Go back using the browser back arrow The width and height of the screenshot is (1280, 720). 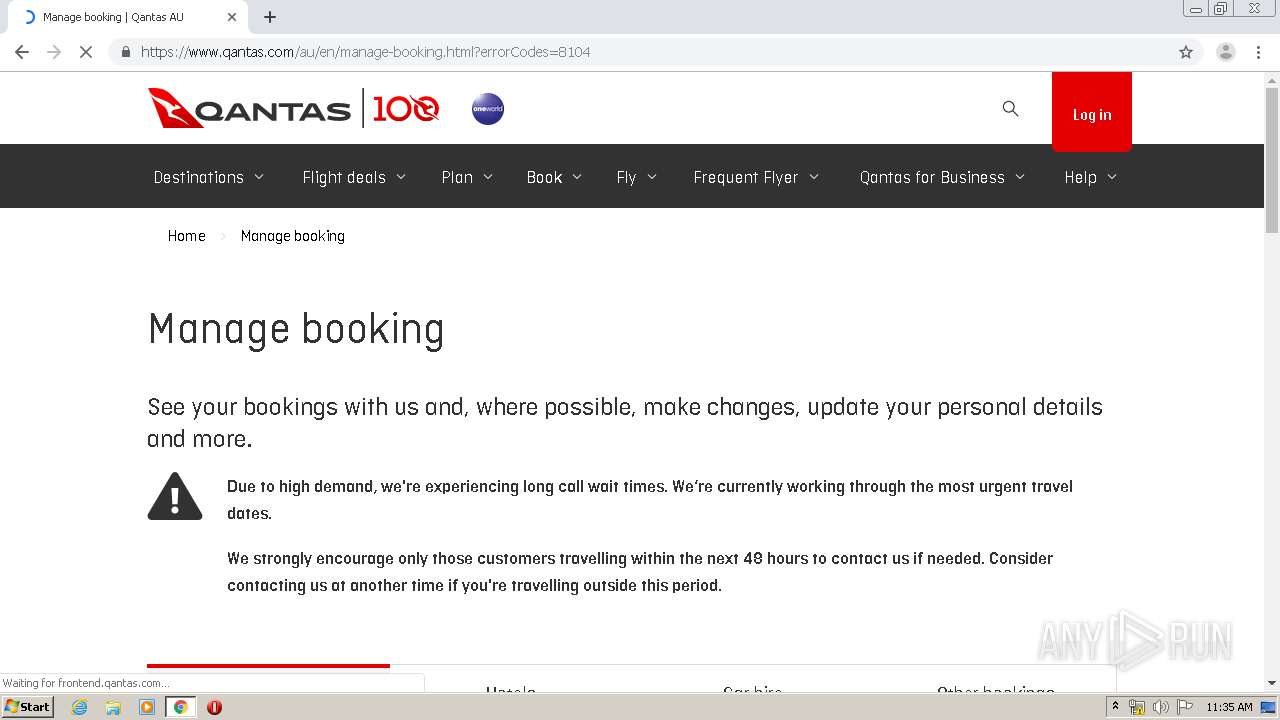tap(22, 52)
